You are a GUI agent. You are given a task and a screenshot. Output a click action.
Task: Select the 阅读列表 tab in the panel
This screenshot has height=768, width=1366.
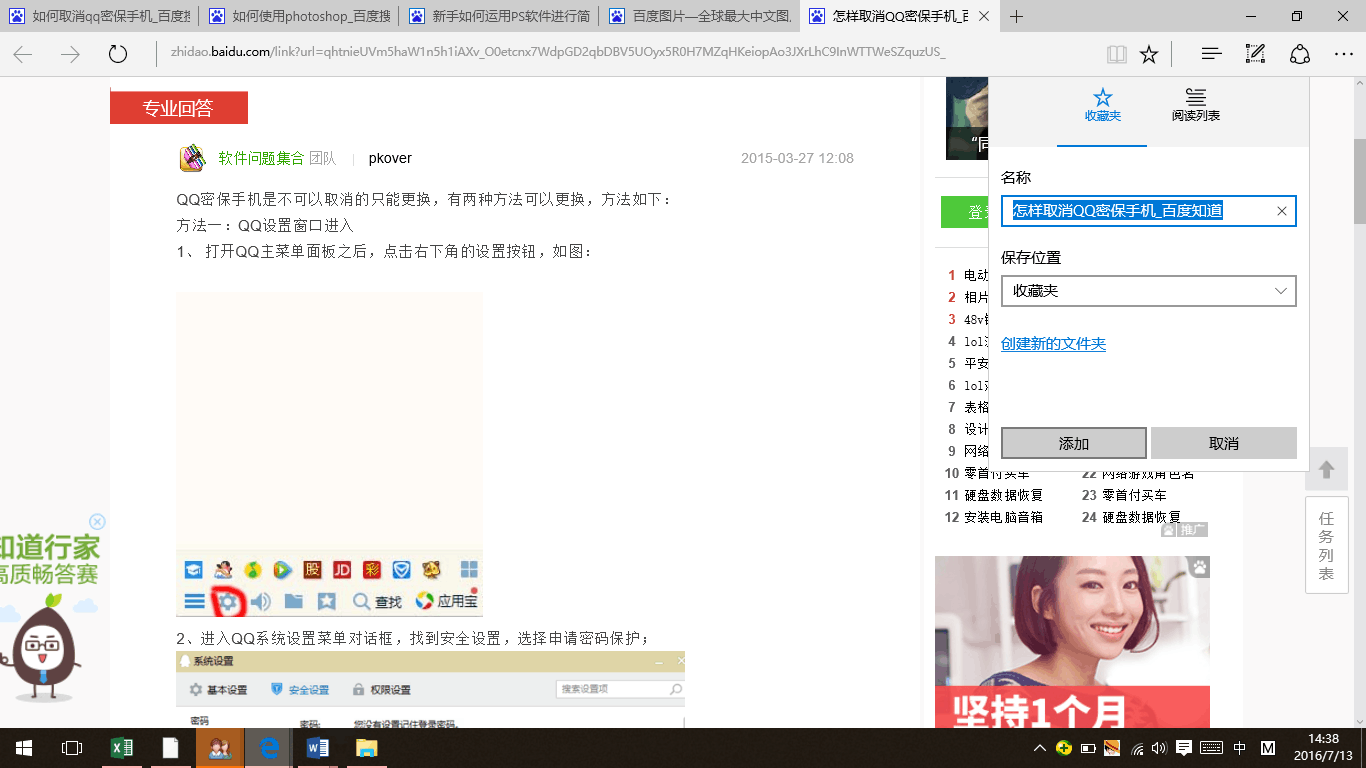coord(1195,105)
